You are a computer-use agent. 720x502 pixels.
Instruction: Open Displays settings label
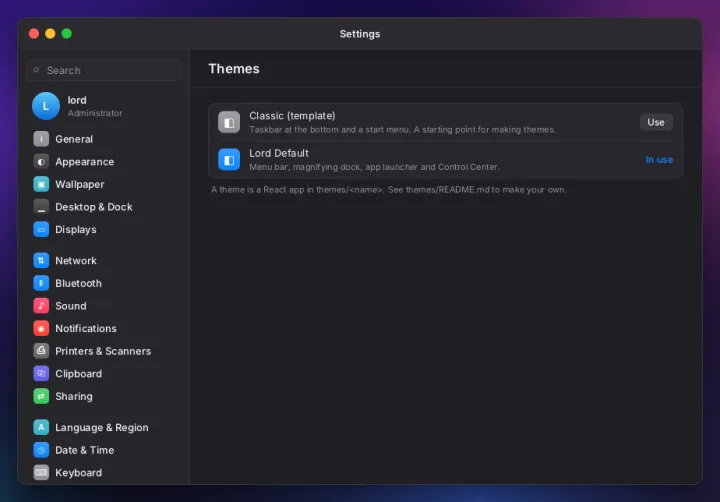click(76, 229)
